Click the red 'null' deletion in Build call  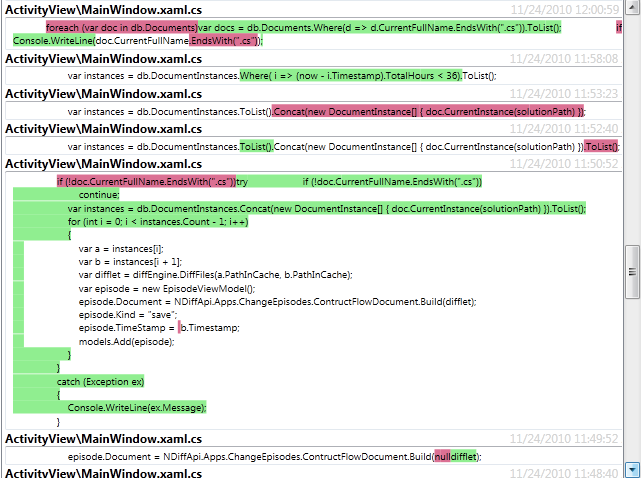tap(442, 456)
